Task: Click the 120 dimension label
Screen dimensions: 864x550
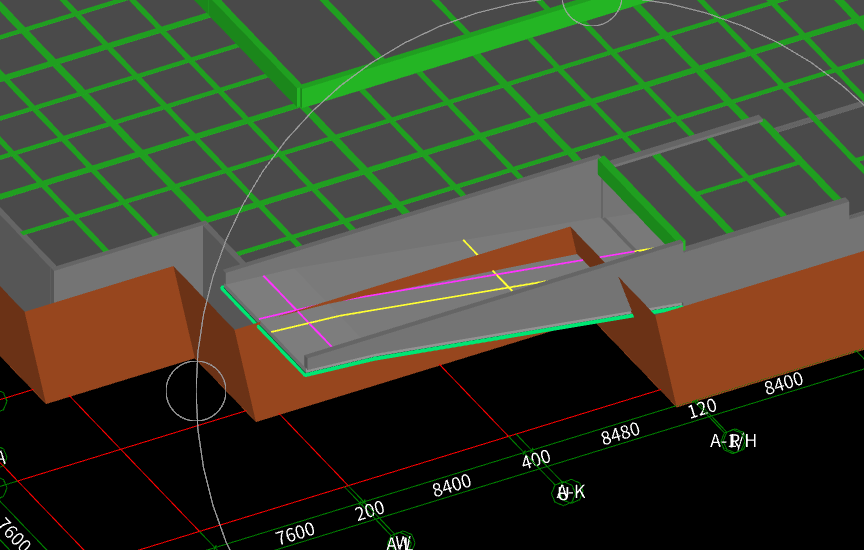Action: pyautogui.click(x=703, y=409)
